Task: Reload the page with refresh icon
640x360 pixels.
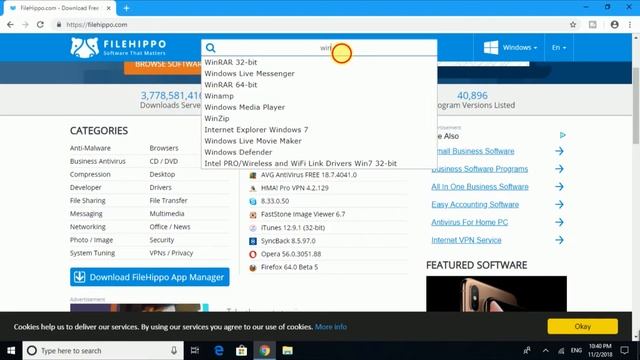Action: click(40, 24)
